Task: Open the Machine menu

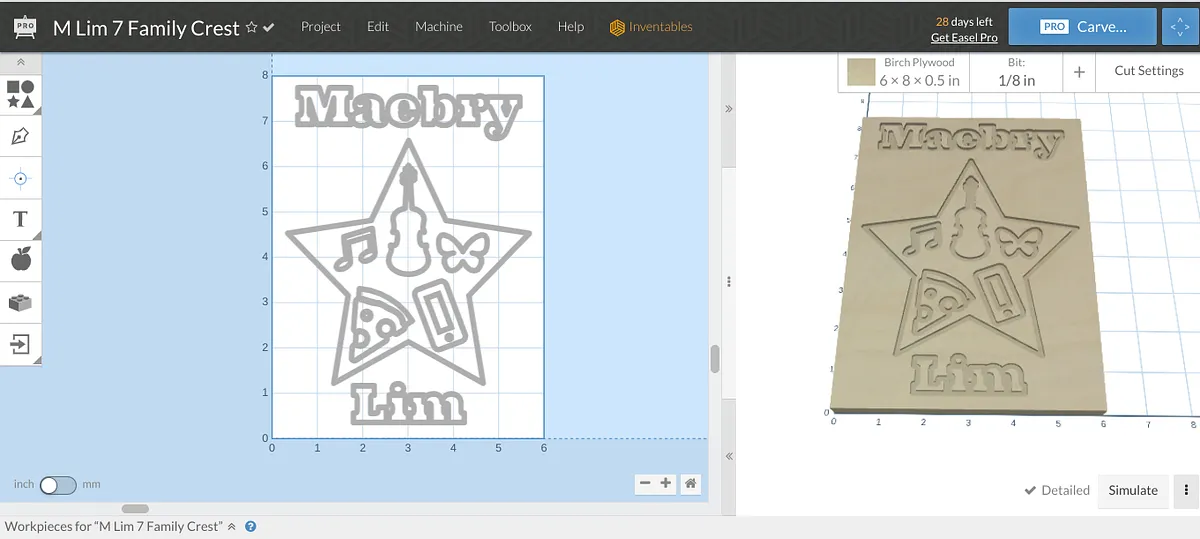Action: (439, 27)
